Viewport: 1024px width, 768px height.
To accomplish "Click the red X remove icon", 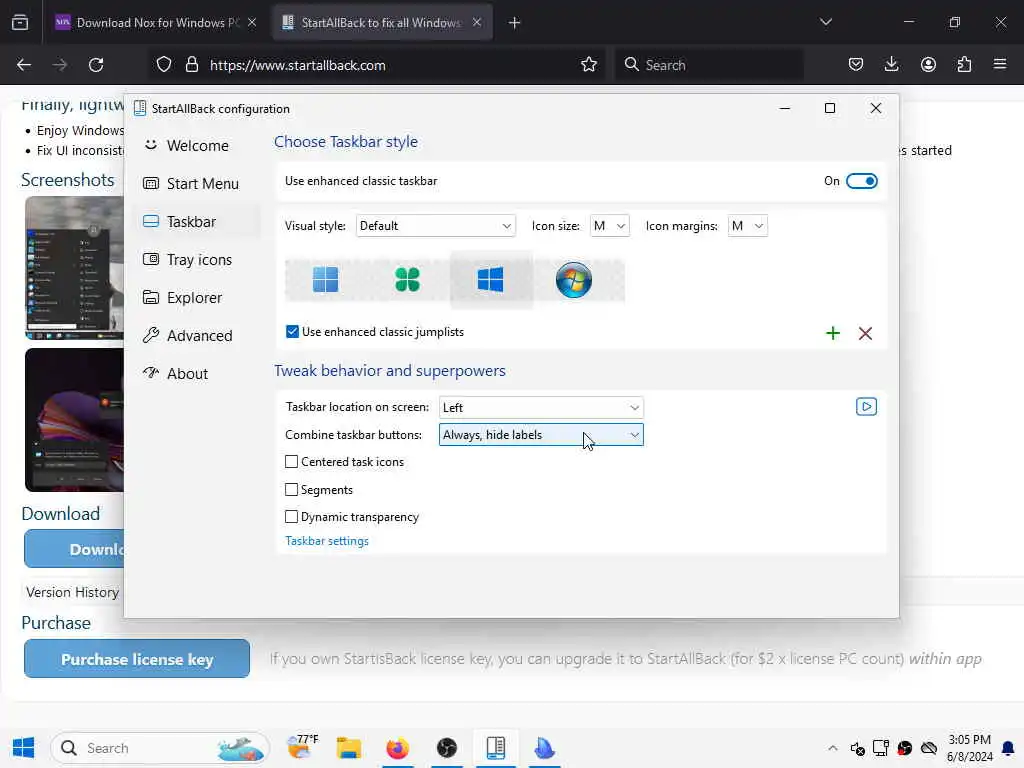I will [865, 333].
